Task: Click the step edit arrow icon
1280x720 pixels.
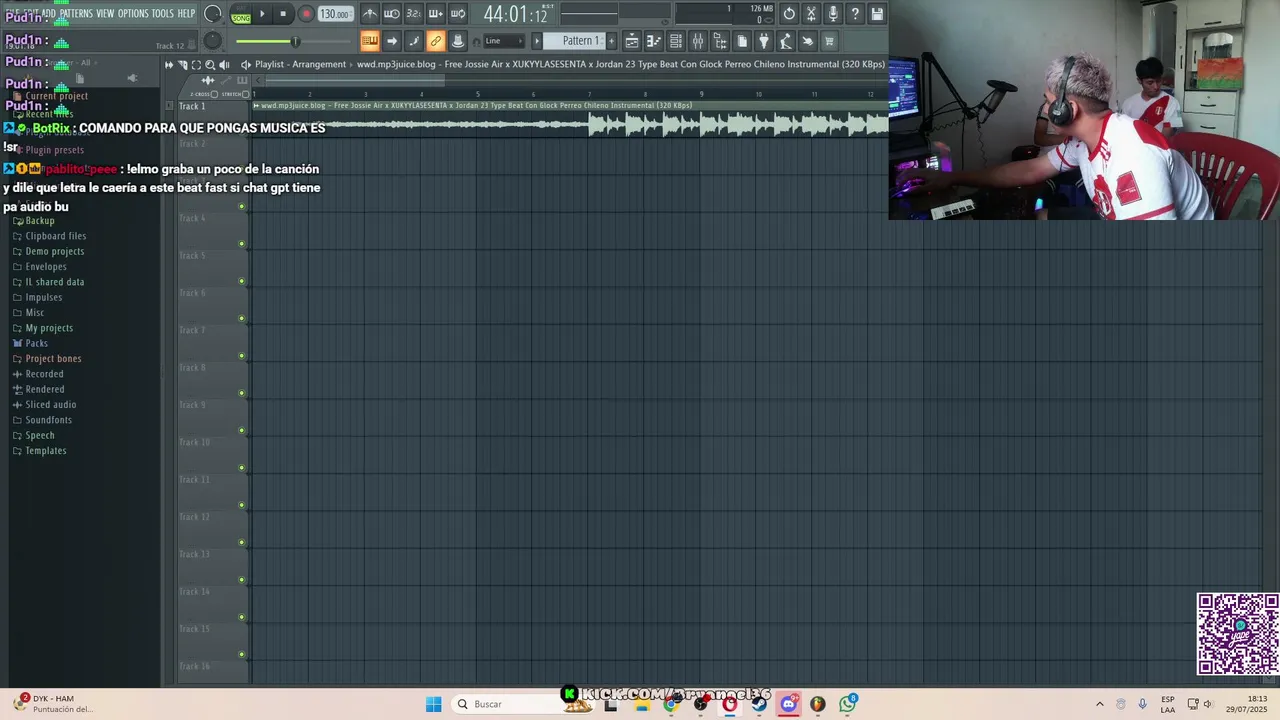Action: click(392, 41)
